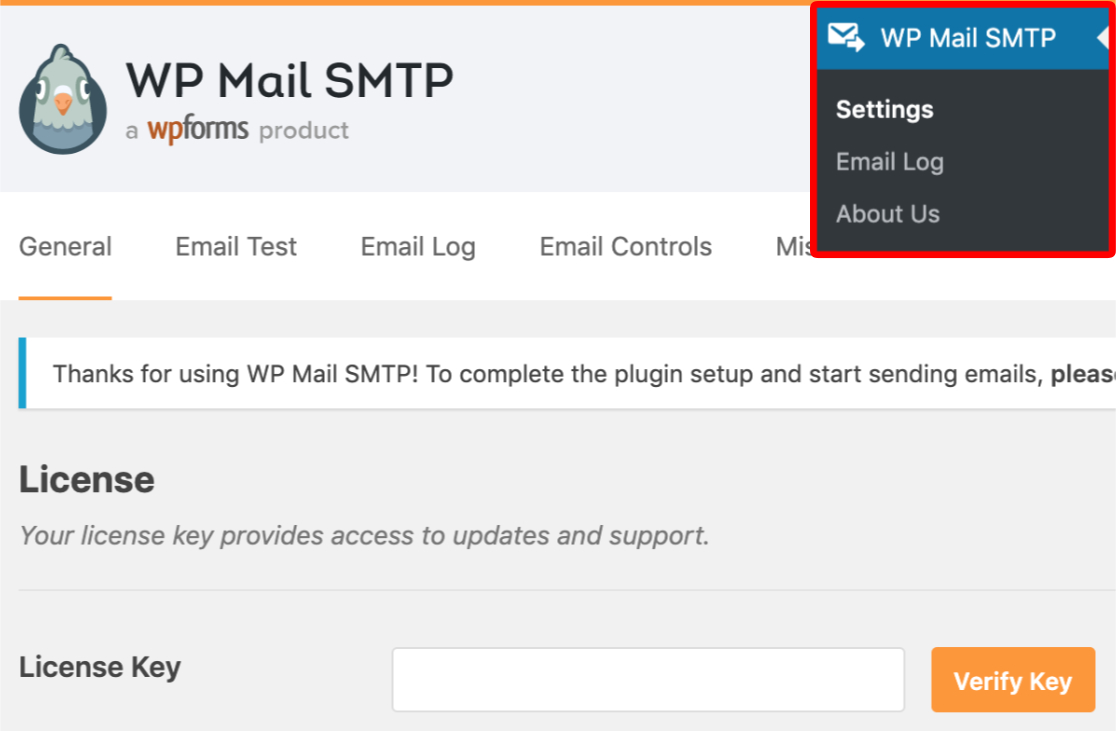Viewport: 1116px width, 731px height.
Task: Click the license key description text
Action: (x=364, y=535)
